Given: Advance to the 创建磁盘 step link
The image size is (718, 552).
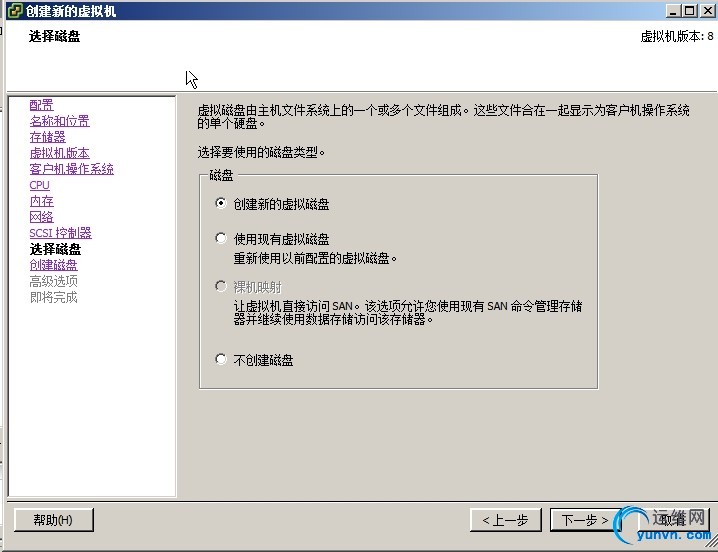Looking at the screenshot, I should click(54, 265).
